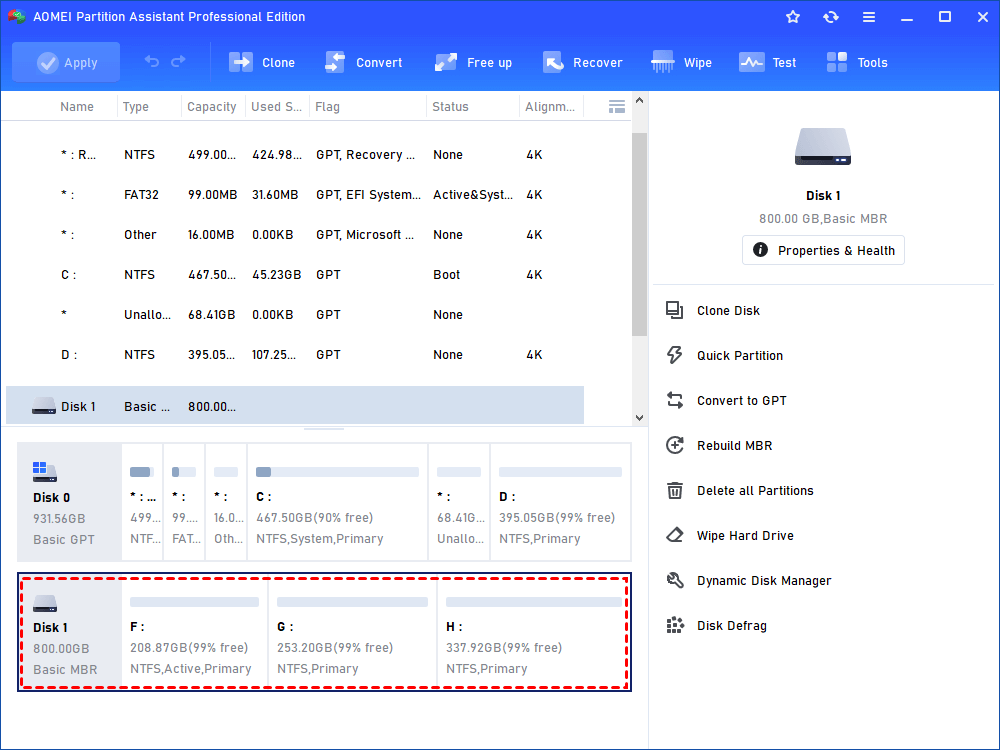Open column settings list icon
1000x750 pixels.
click(617, 107)
